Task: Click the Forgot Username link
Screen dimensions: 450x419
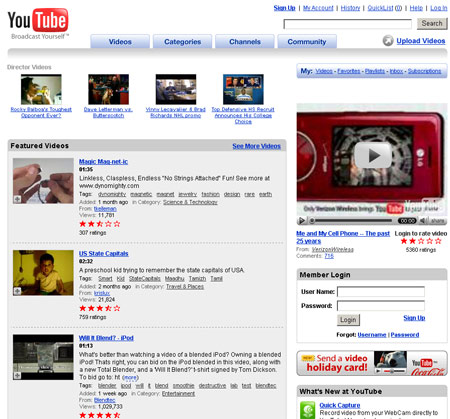Action: point(372,334)
